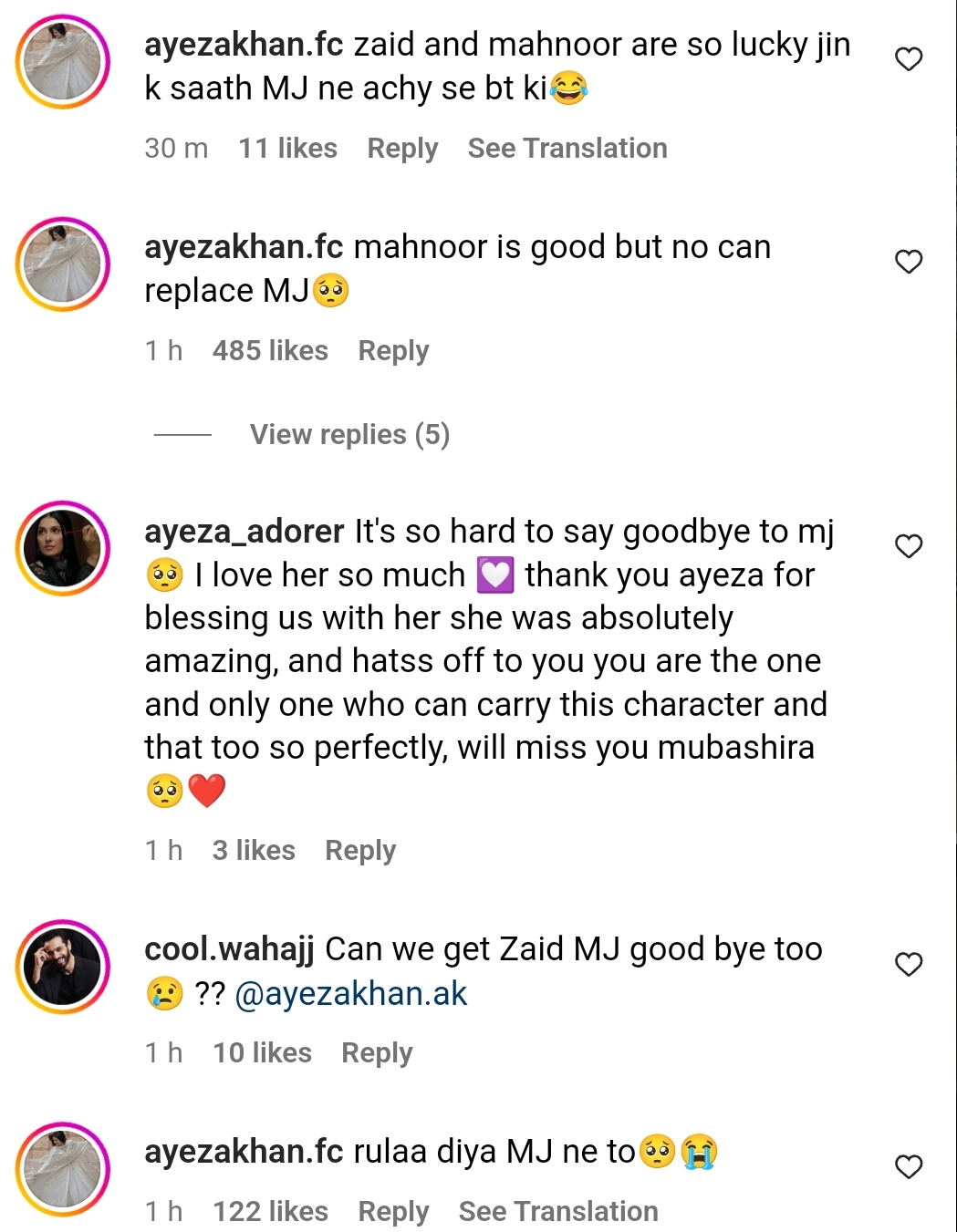Viewport: 957px width, 1232px height.
Task: Open avatar beside 'mahnoor is good' comment
Action: point(62,264)
